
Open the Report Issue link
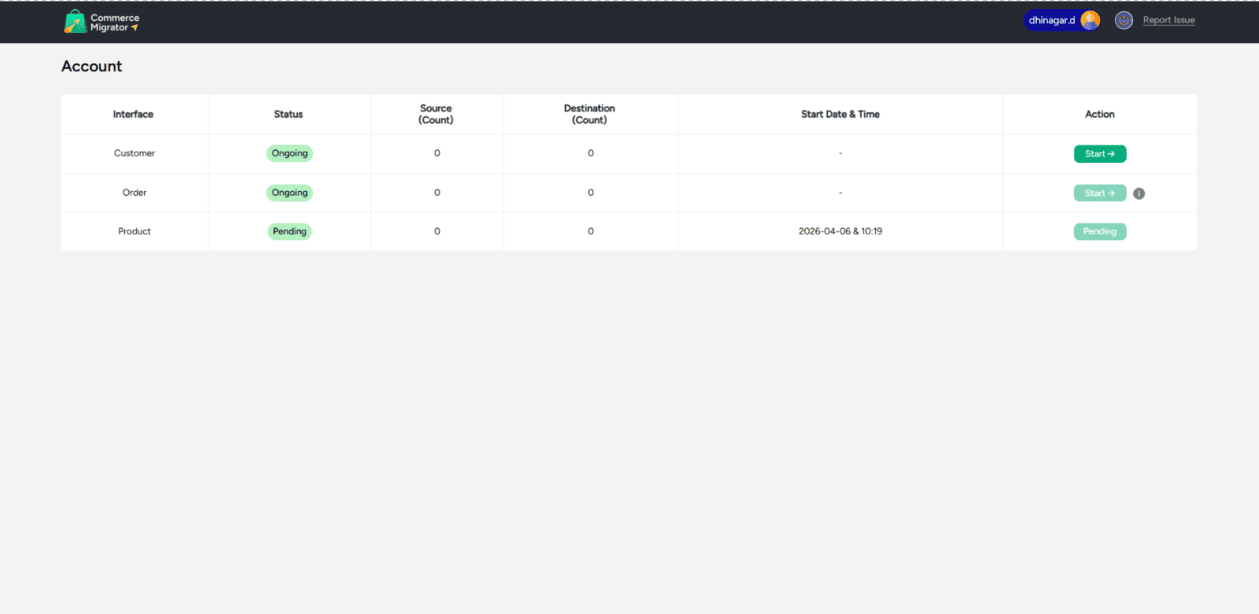tap(1168, 20)
